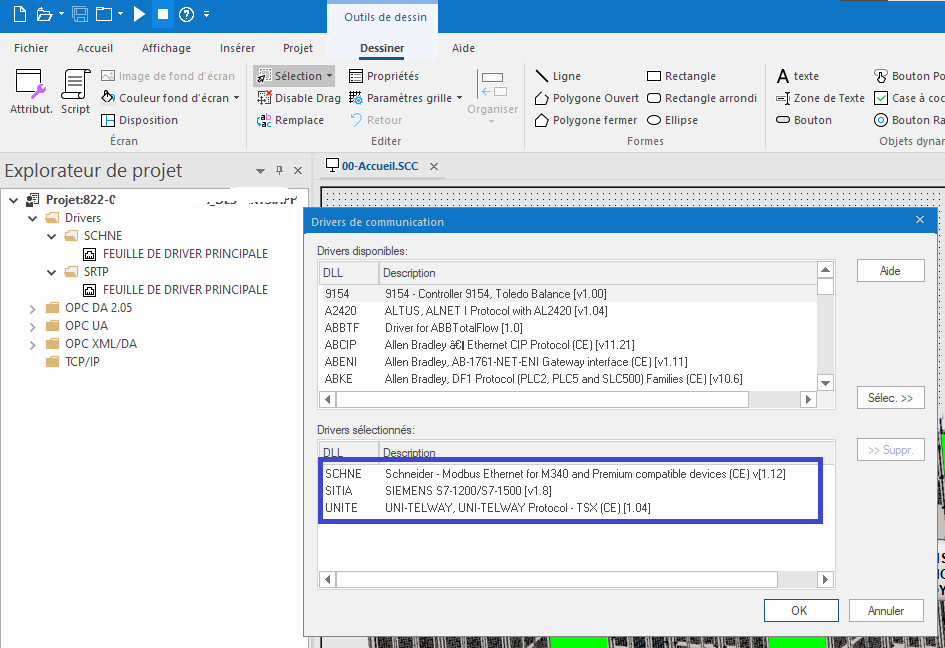Click the Run (play) icon in title bar
Screen dimensions: 945x648
tap(139, 14)
